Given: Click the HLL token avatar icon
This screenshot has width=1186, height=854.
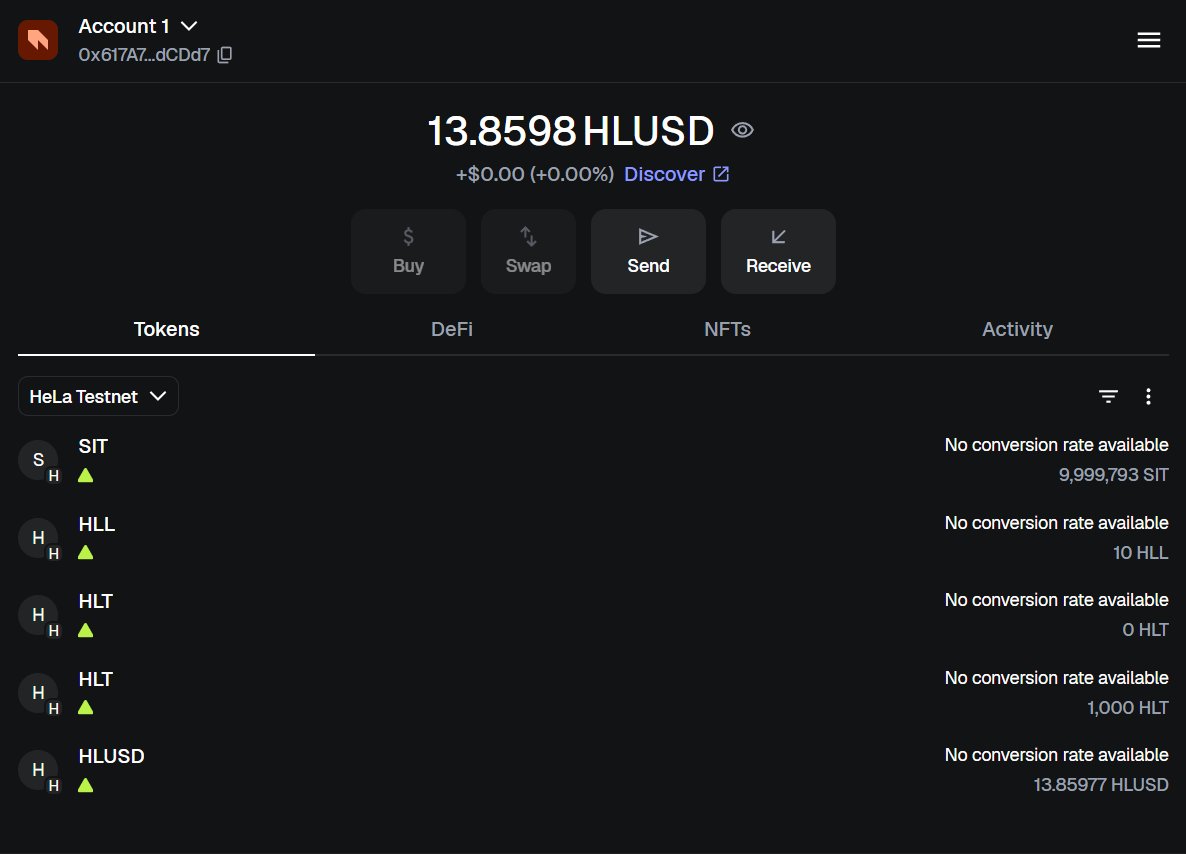Looking at the screenshot, I should pyautogui.click(x=38, y=538).
